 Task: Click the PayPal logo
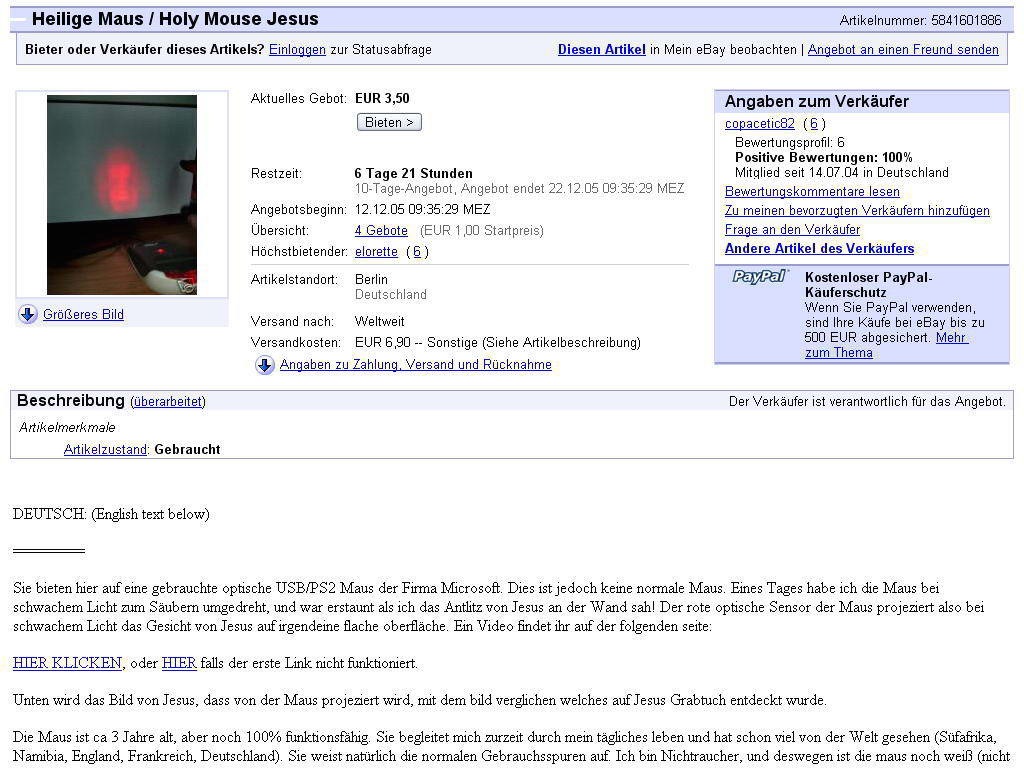point(760,276)
